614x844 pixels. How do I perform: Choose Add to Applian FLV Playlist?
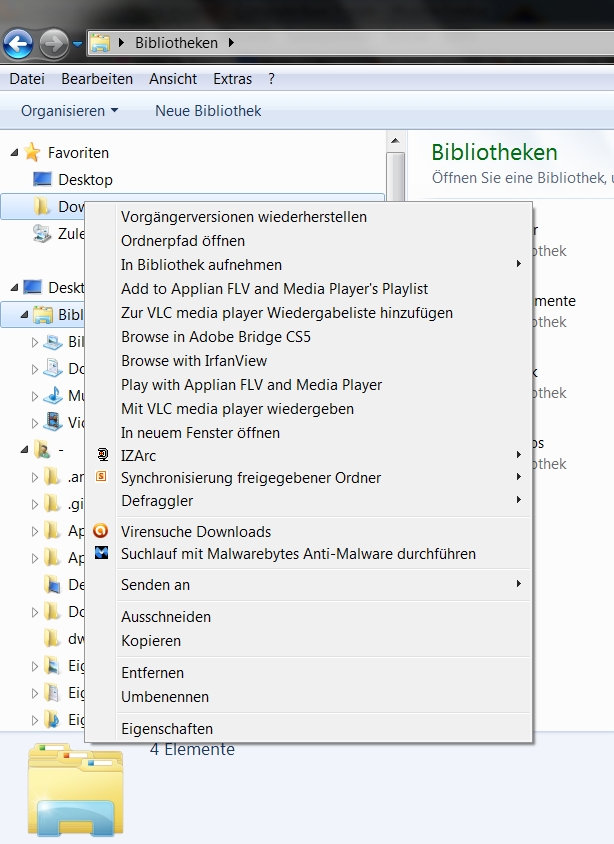(309, 289)
